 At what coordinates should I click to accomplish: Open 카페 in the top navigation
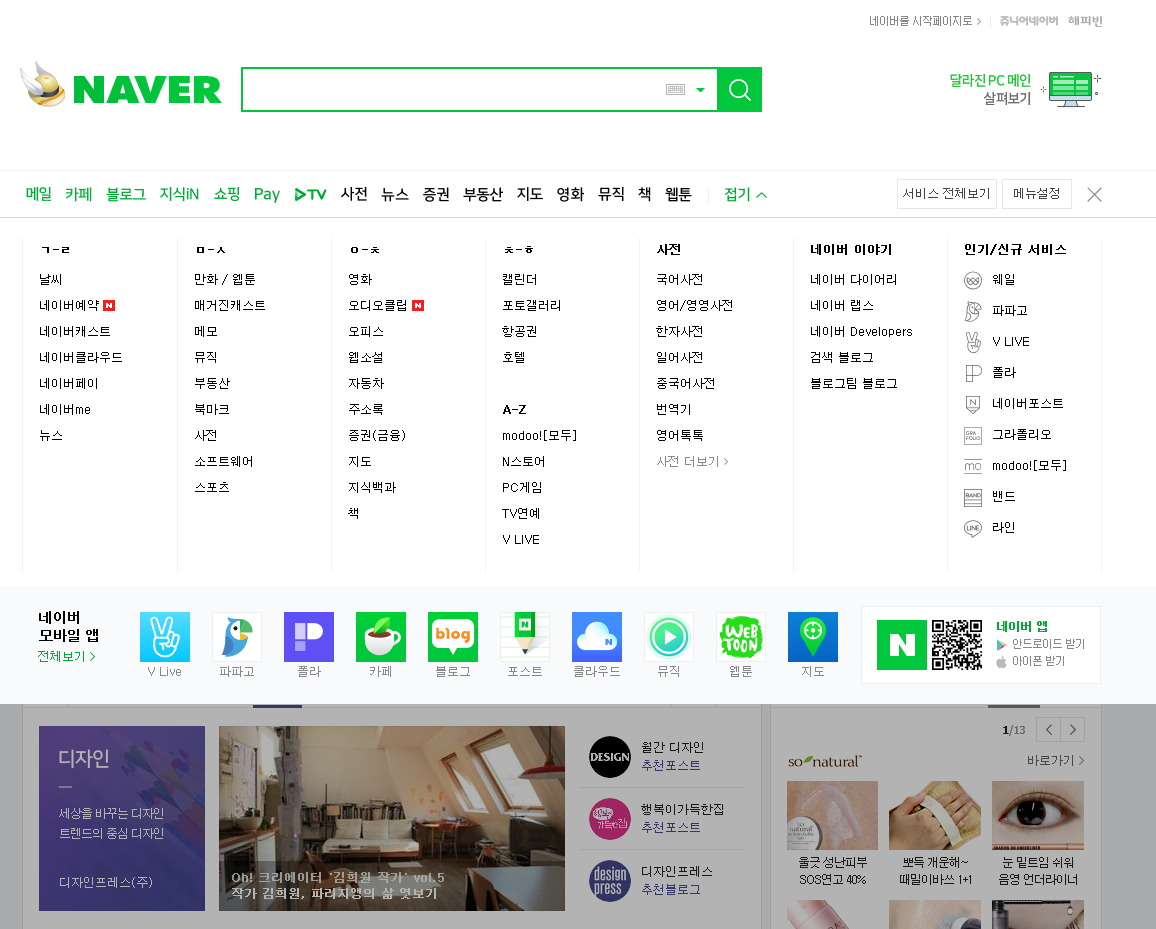(x=78, y=194)
